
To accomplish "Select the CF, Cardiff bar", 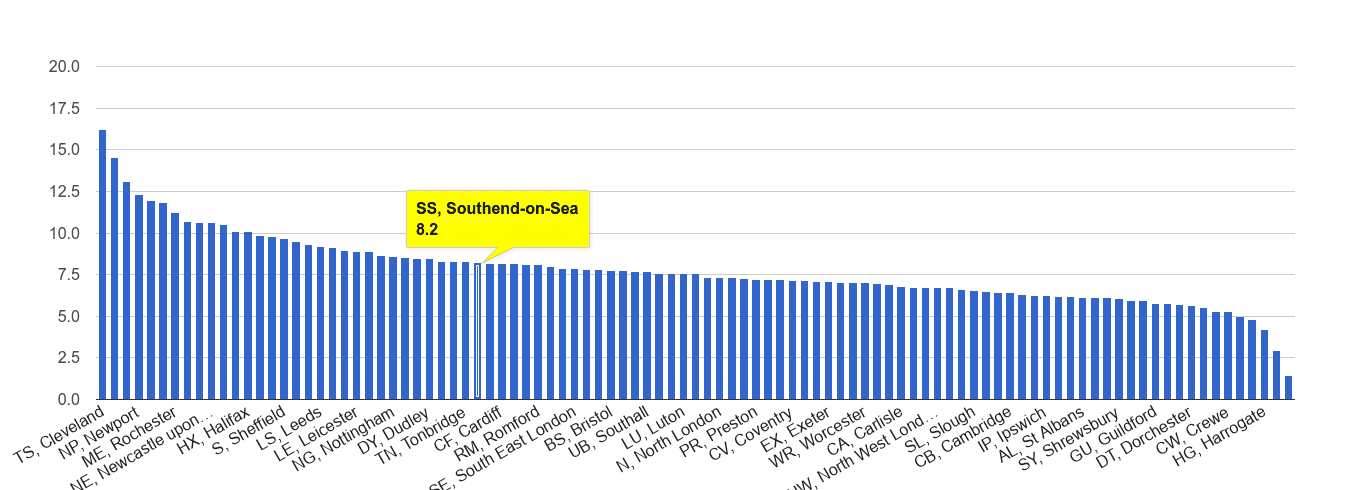I will (502, 332).
